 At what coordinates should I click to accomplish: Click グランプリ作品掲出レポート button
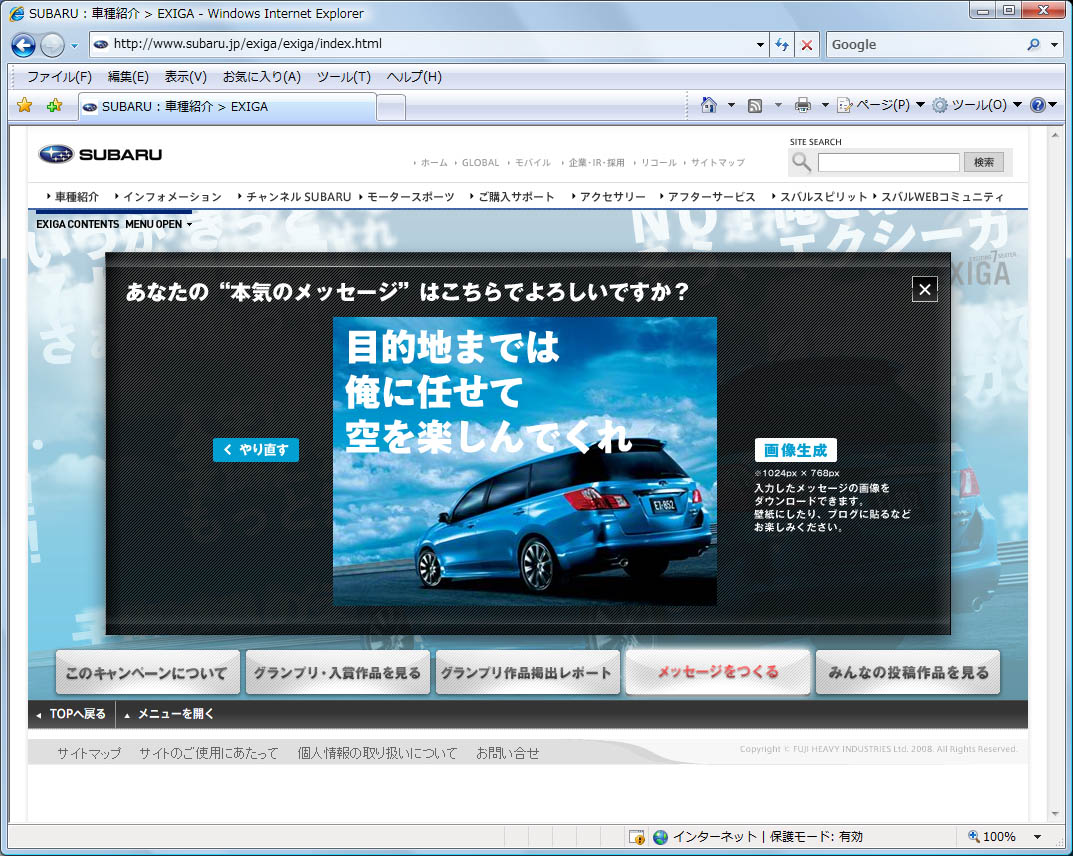point(528,673)
